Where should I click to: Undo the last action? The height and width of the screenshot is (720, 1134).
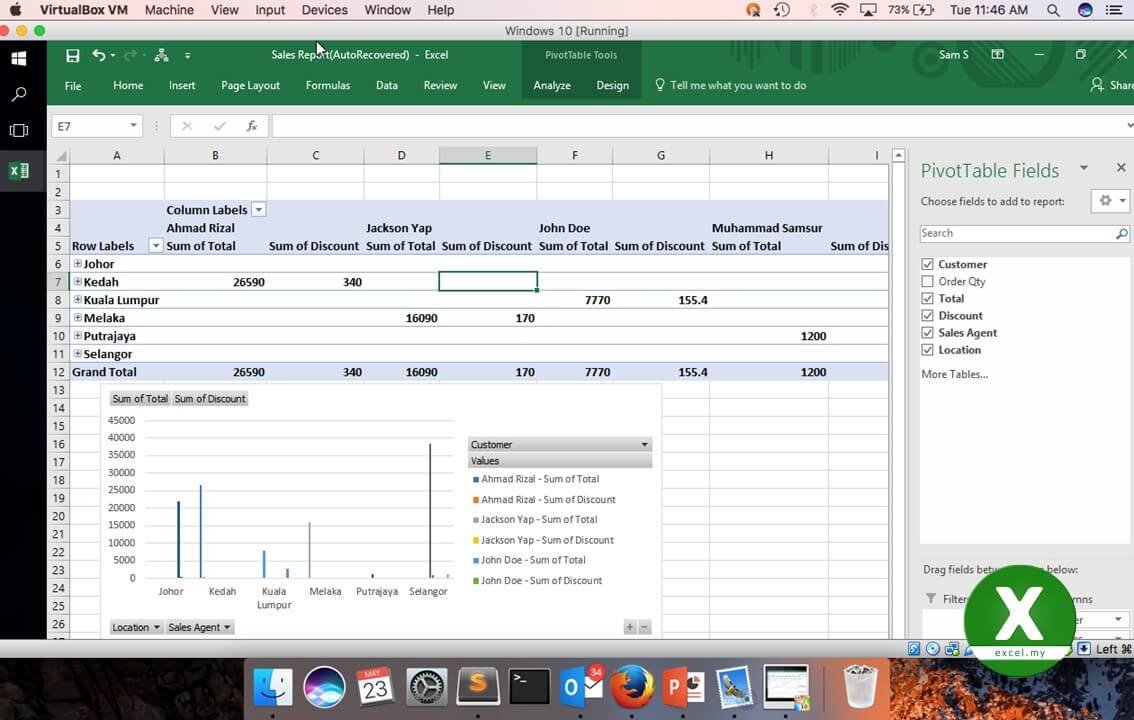[97, 55]
